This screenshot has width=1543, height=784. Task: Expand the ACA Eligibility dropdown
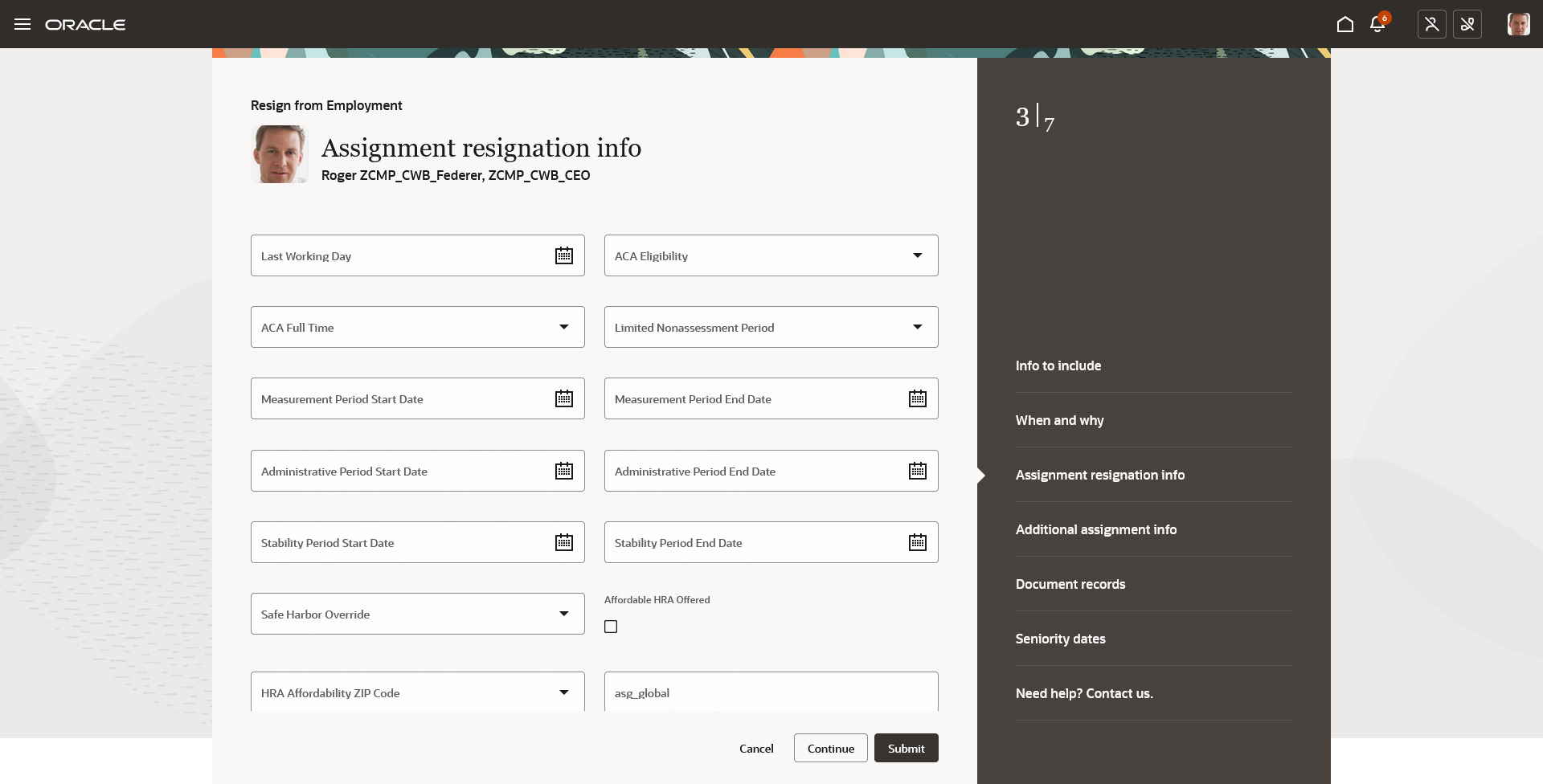tap(917, 255)
